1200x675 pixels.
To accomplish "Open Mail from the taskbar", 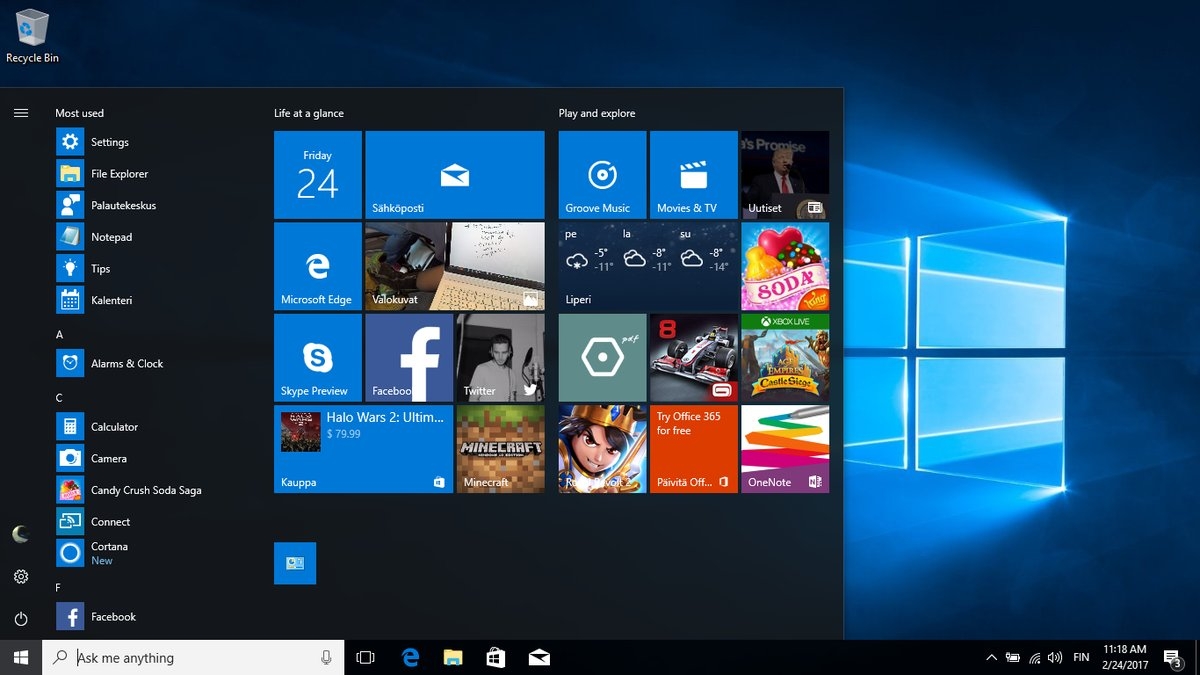I will tap(539, 657).
